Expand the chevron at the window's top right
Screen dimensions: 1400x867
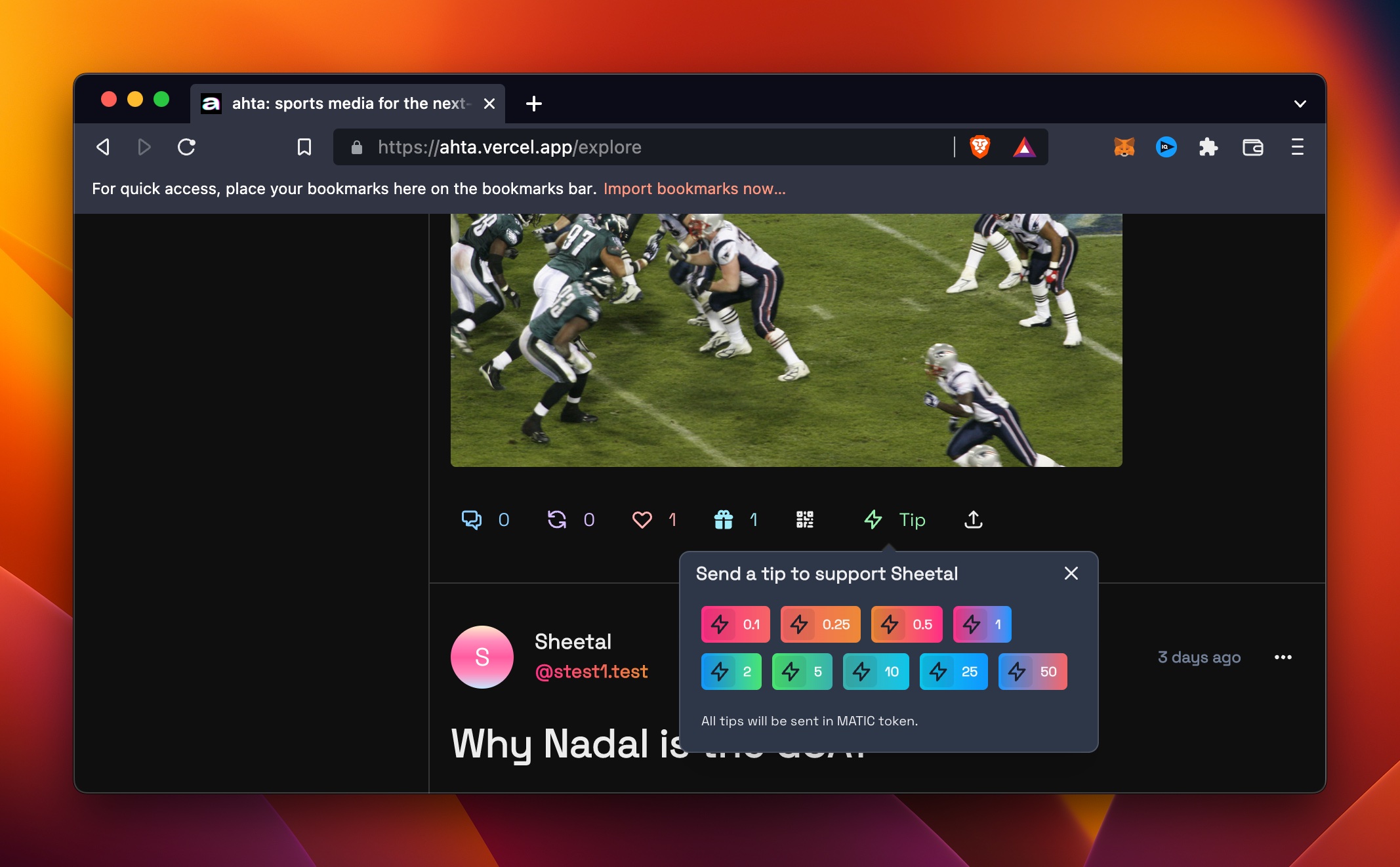pos(1300,103)
